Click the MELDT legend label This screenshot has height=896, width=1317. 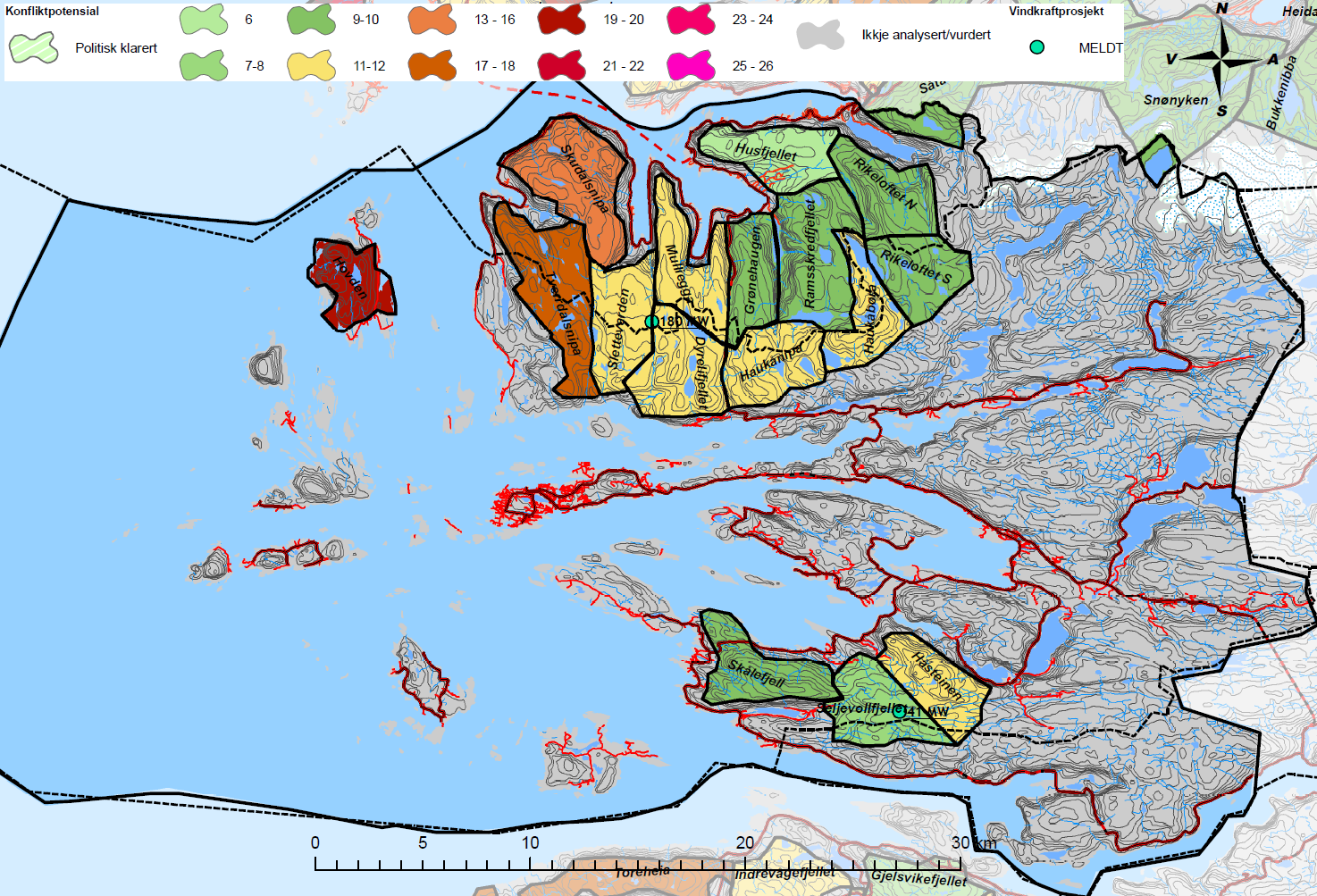coord(1101,48)
